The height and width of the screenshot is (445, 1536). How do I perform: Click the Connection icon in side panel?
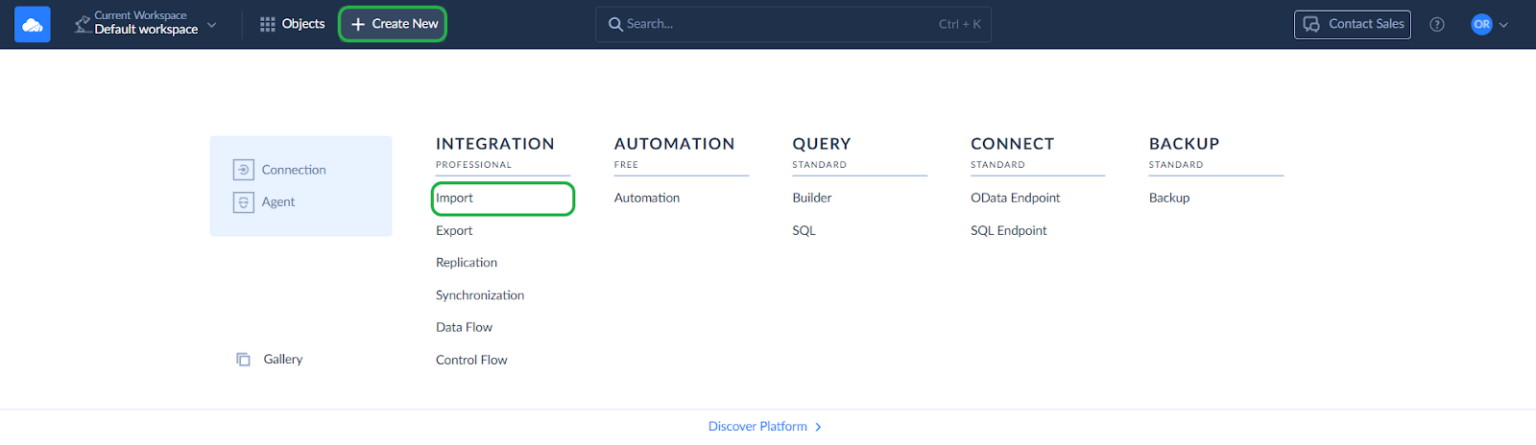tap(243, 170)
